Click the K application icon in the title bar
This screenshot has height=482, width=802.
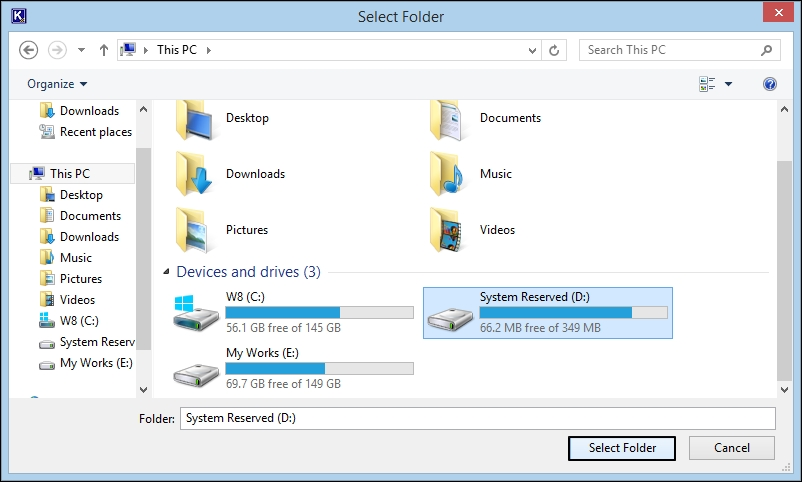[18, 16]
